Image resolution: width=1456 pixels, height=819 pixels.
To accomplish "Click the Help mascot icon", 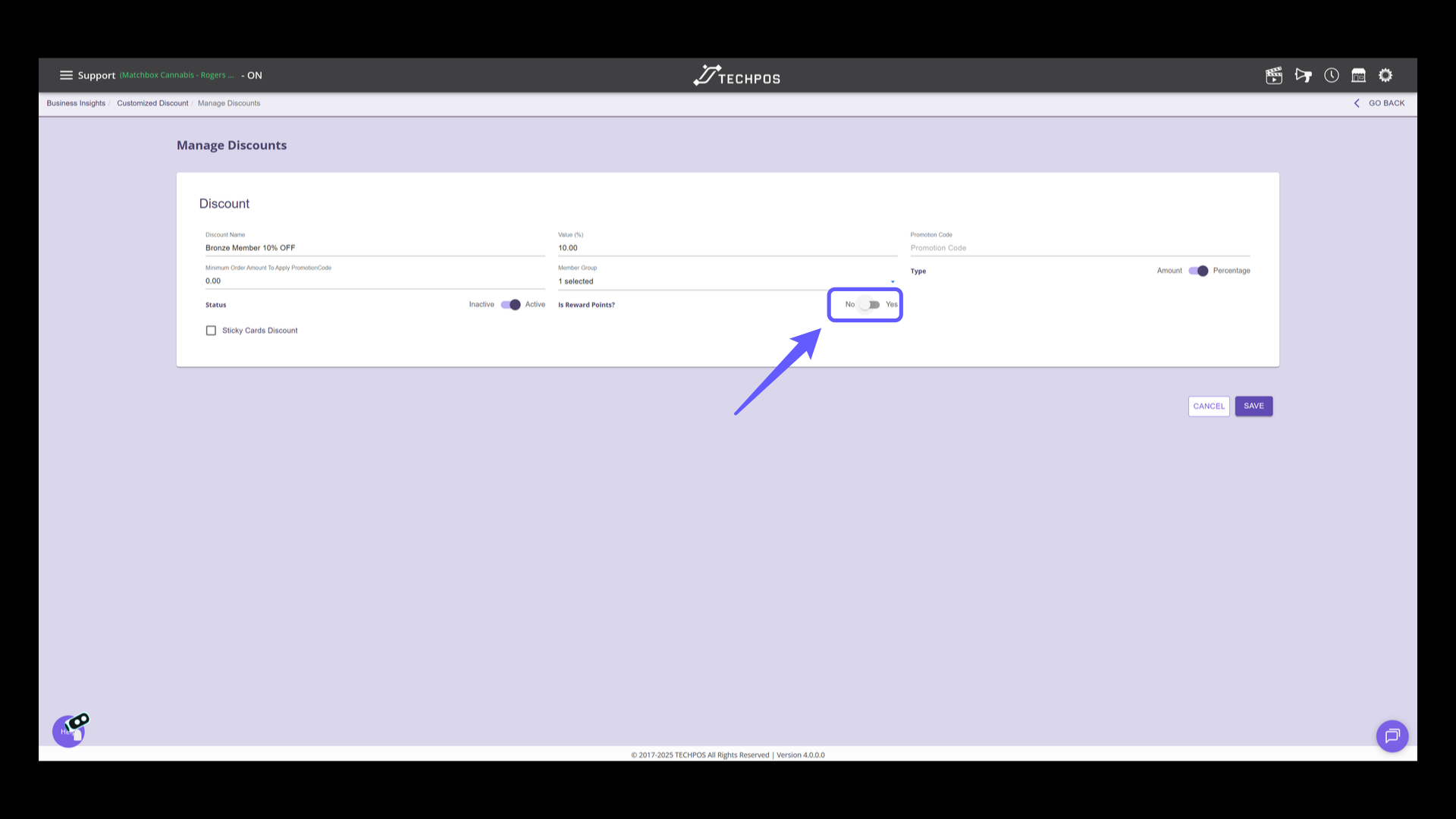I will click(69, 731).
